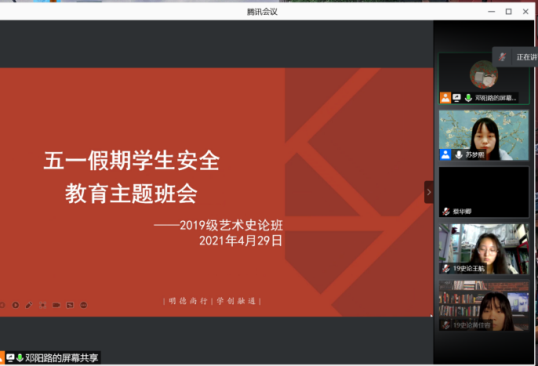Click the date 2021年4月29日 on the slide
The height and width of the screenshot is (366, 538).
241,240
